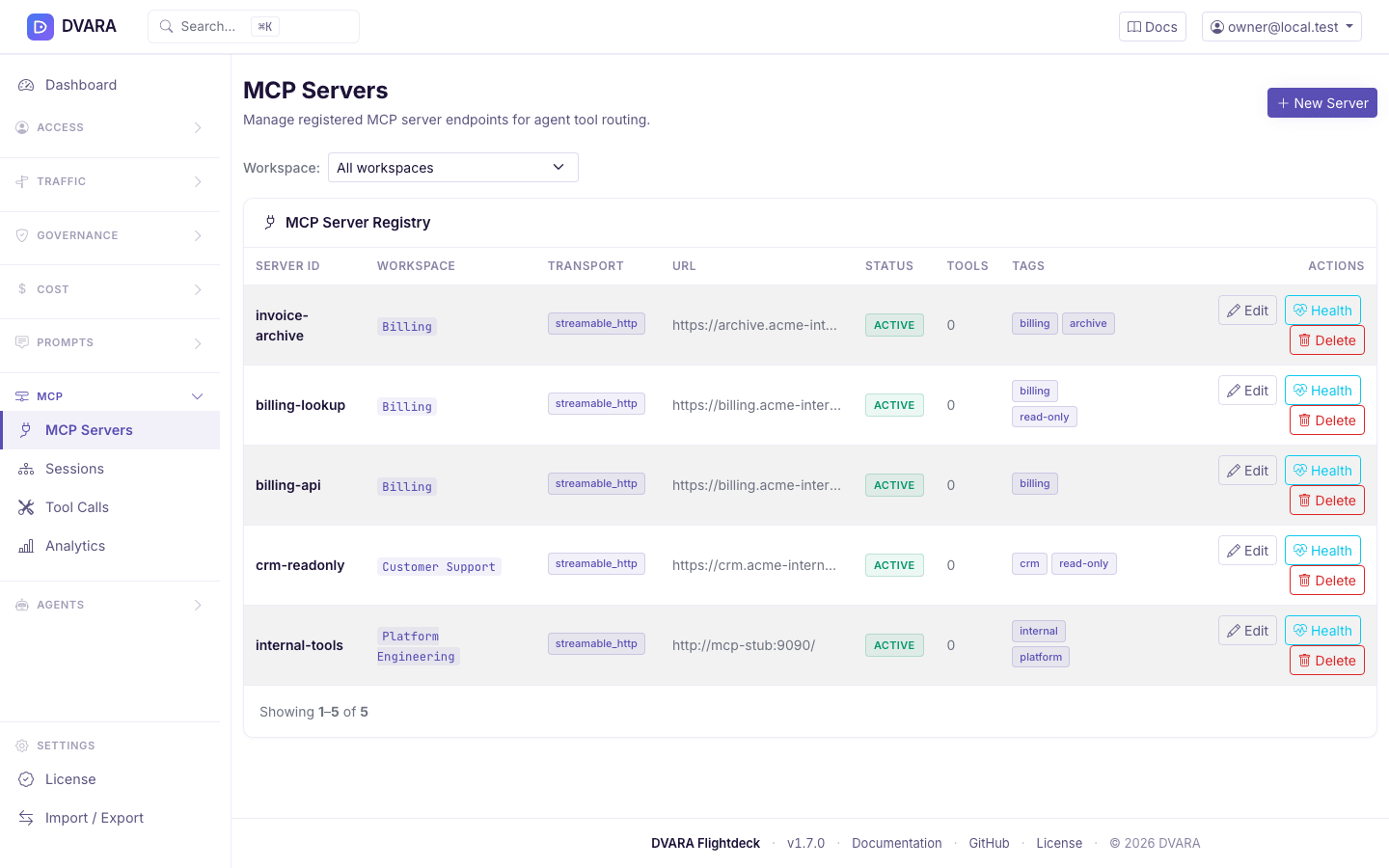
Task: Click the user avatar icon in header
Action: (x=1217, y=27)
